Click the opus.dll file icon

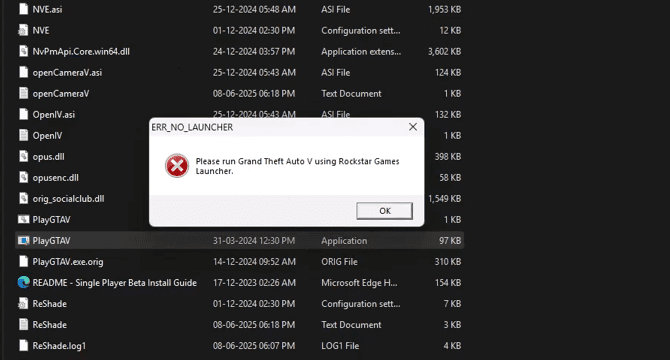click(x=24, y=156)
